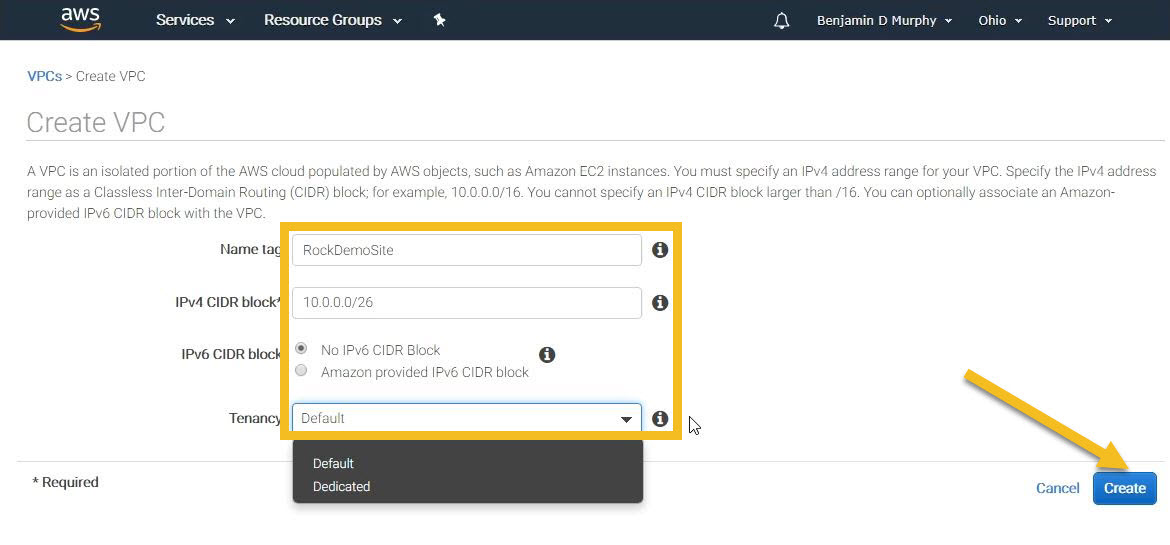Click the AWS logo home icon

coord(81,20)
